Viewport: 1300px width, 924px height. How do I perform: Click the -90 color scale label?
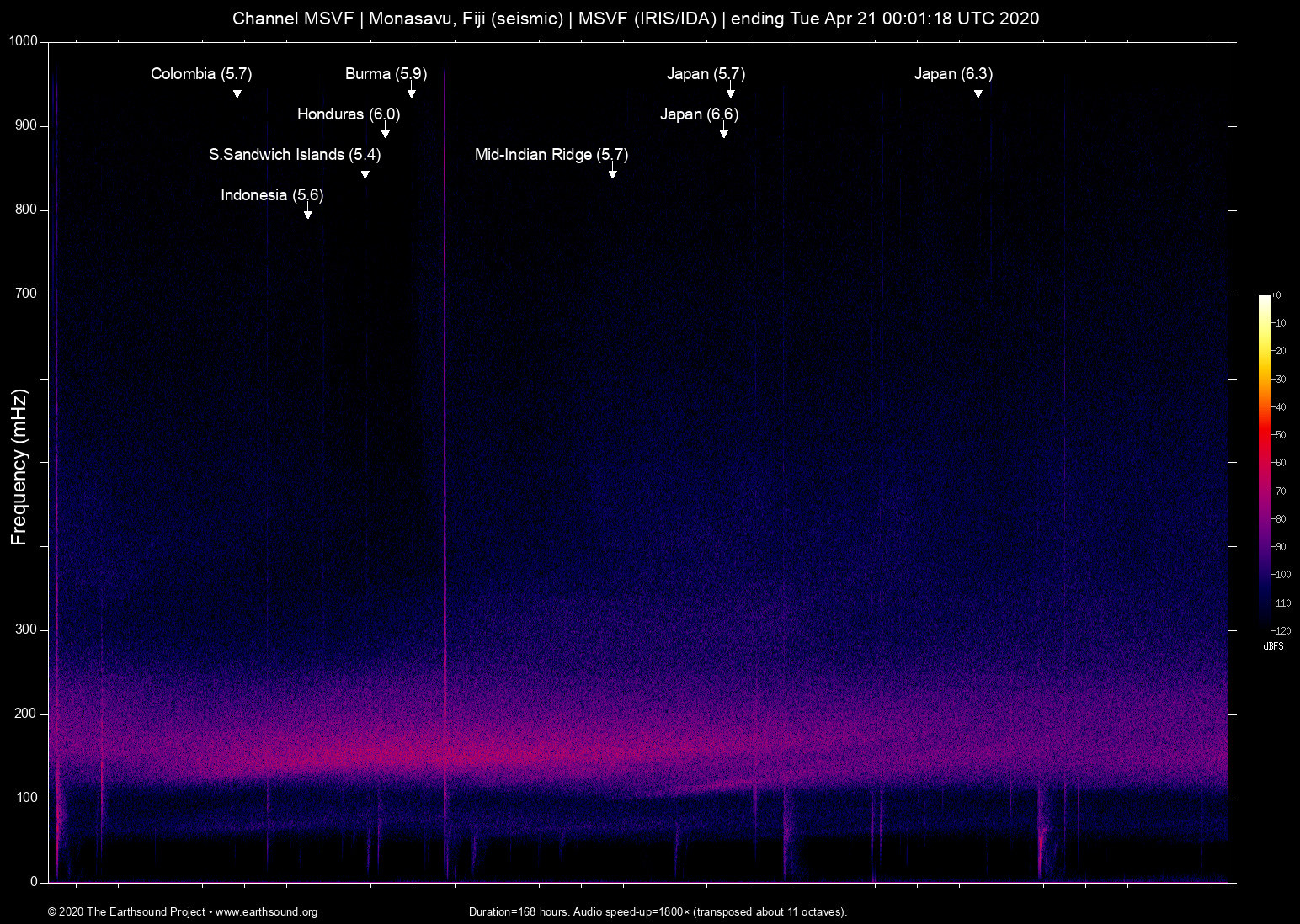[x=1279, y=547]
